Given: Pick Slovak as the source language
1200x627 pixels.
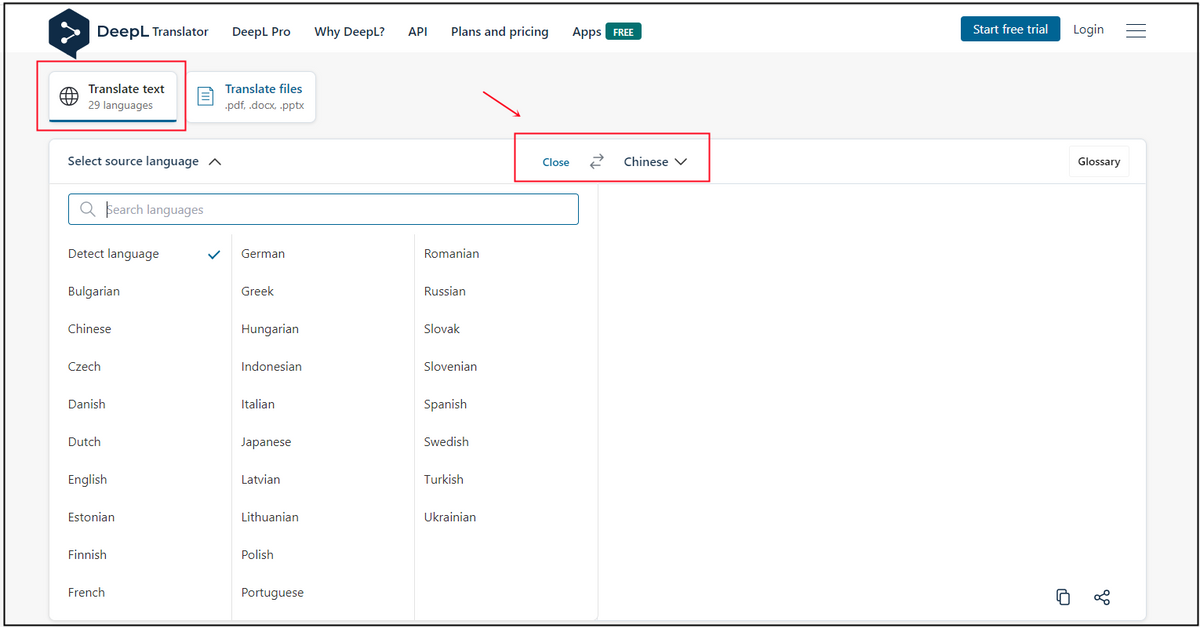Looking at the screenshot, I should (x=442, y=329).
